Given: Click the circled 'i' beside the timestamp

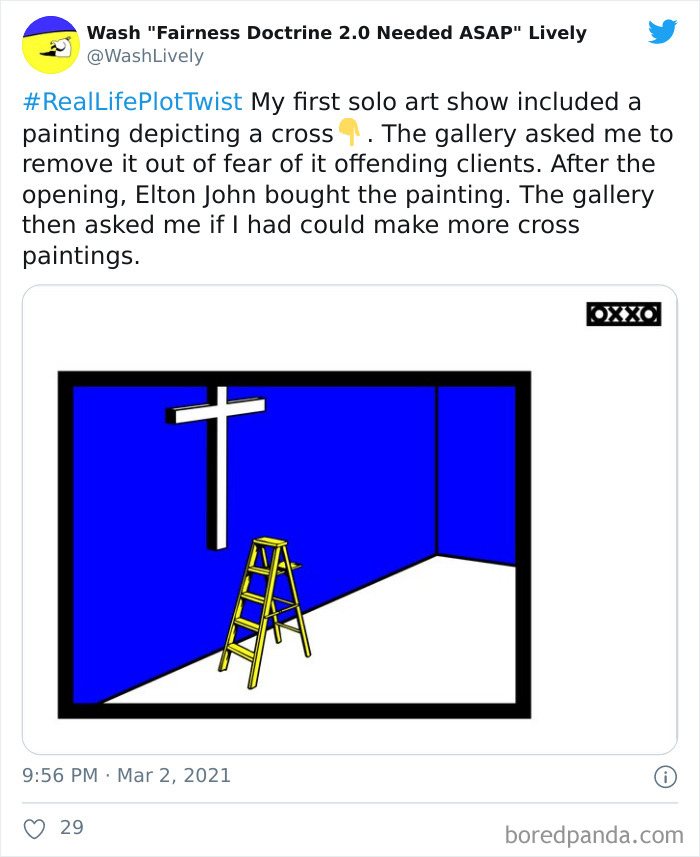Looking at the screenshot, I should pos(665,776).
